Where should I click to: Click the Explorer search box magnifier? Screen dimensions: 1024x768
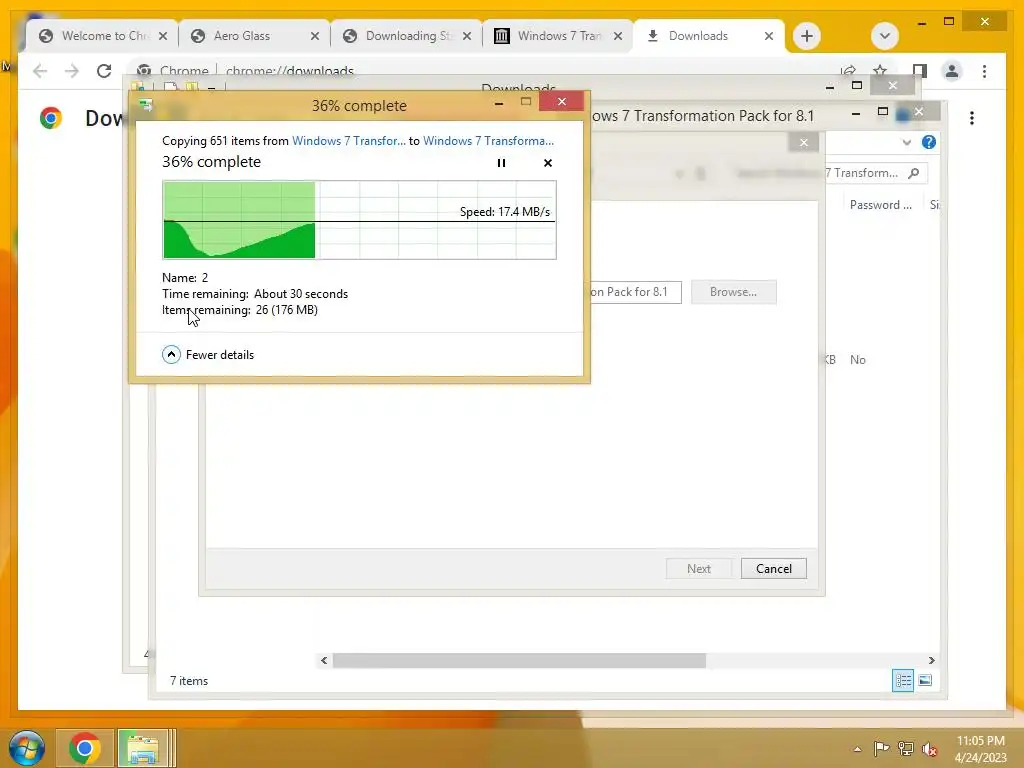coord(914,173)
